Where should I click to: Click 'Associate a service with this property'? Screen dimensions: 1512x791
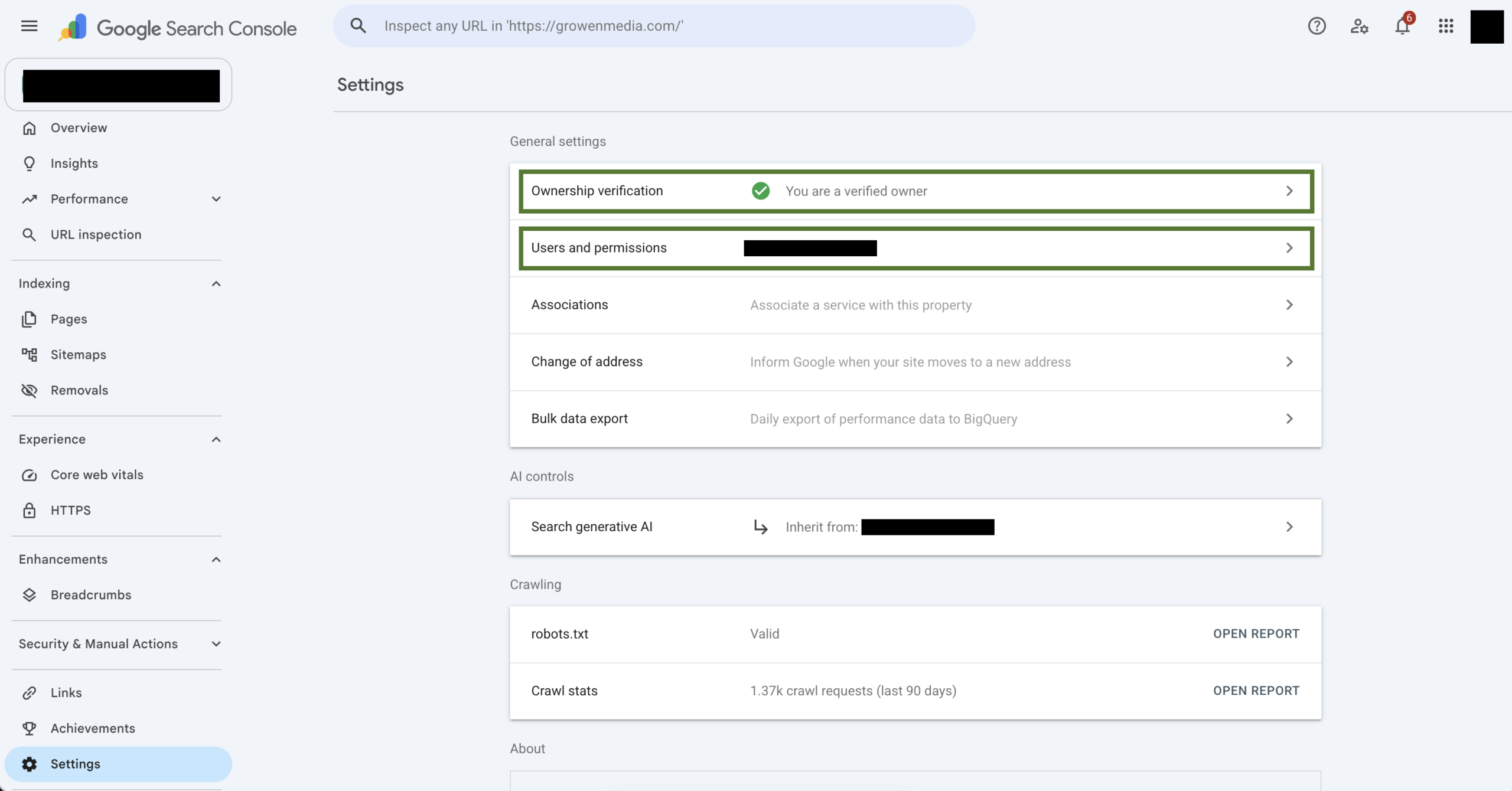coord(861,305)
